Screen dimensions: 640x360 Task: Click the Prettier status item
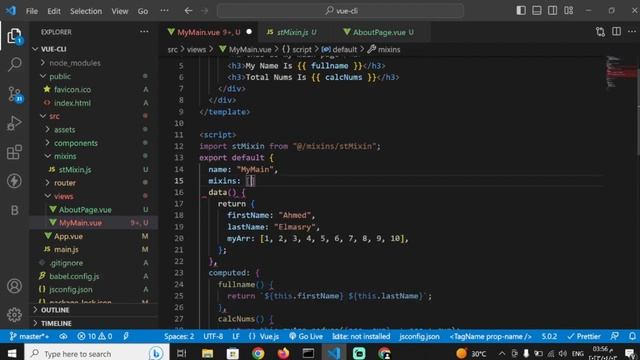pyautogui.click(x=584, y=336)
